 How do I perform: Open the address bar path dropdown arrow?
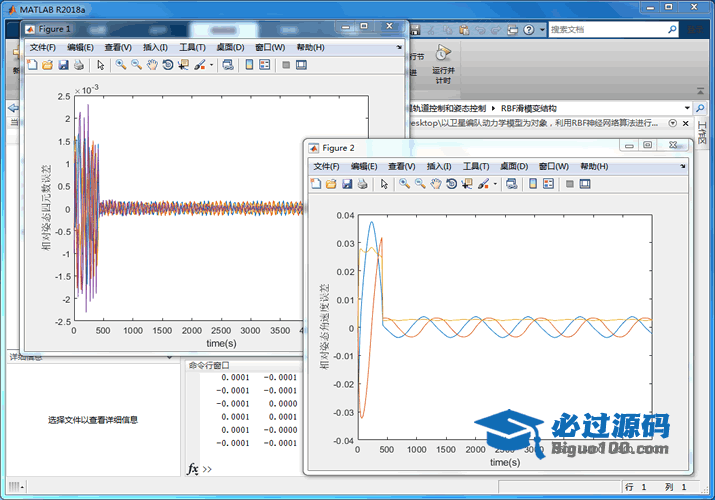click(x=686, y=107)
